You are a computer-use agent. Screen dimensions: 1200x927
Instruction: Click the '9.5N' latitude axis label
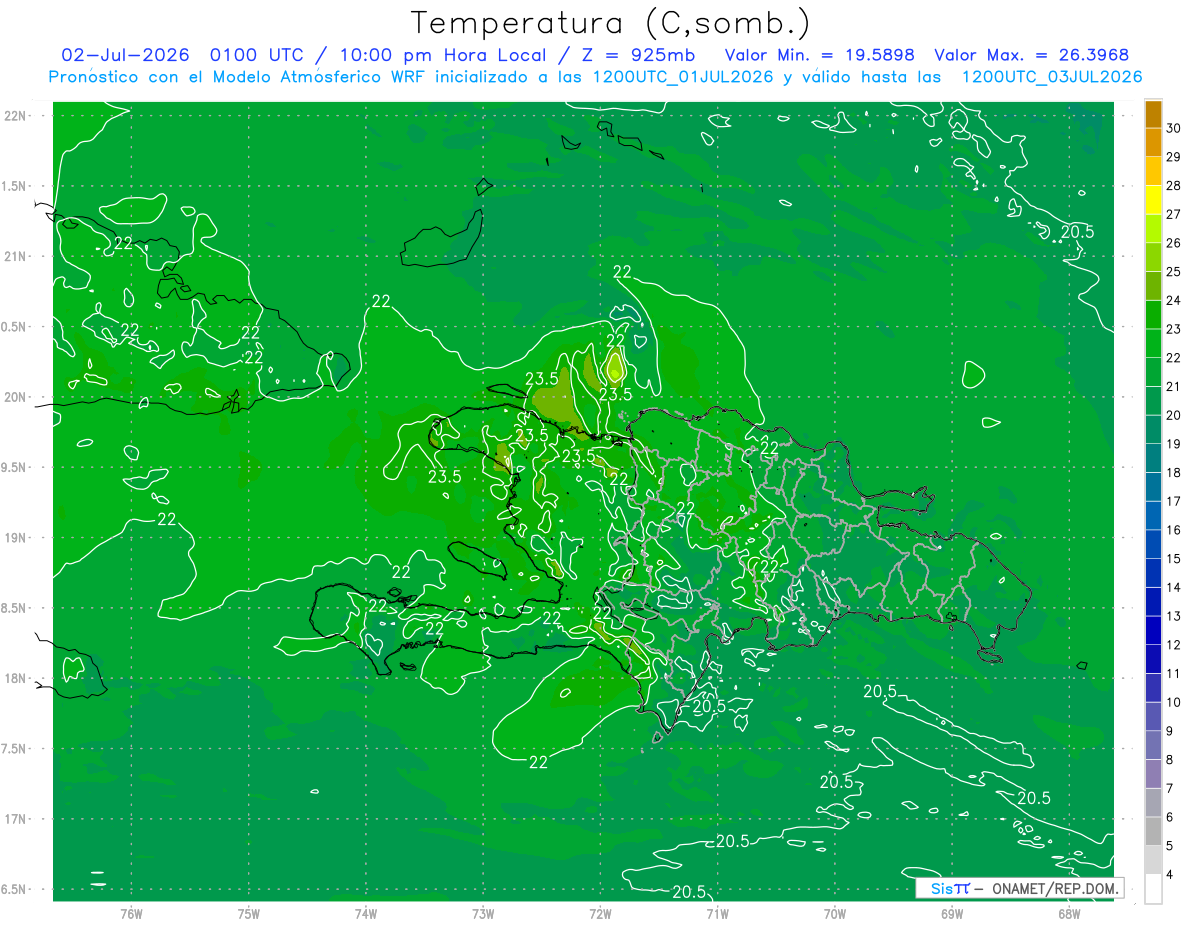(x=15, y=467)
